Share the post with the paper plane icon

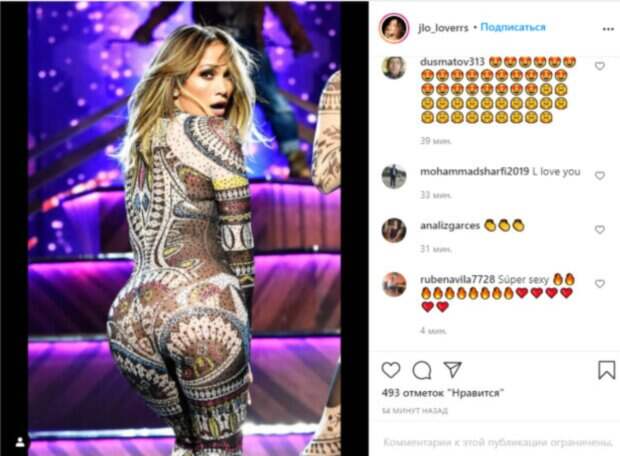(x=452, y=369)
